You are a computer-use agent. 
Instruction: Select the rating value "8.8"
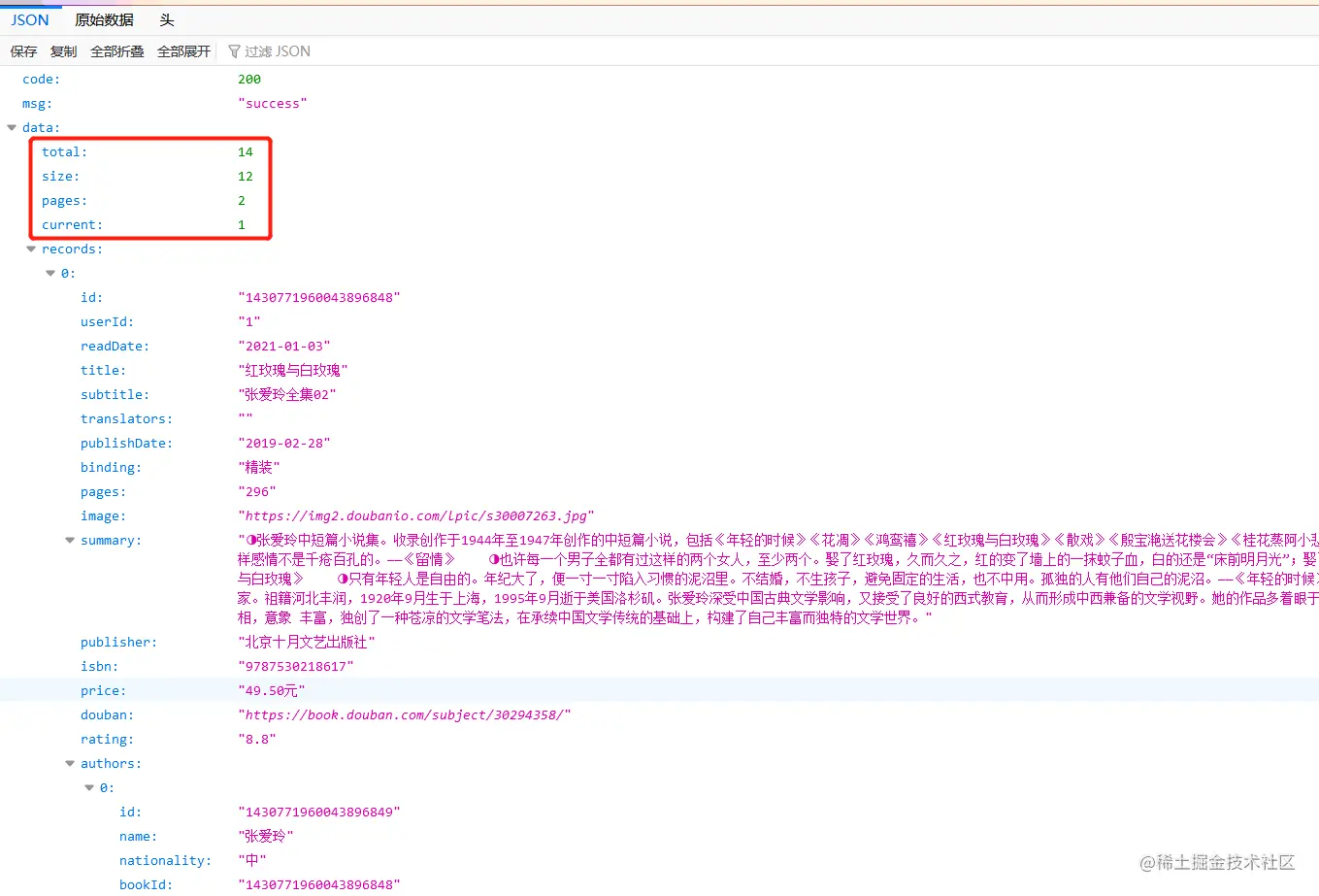click(x=257, y=740)
